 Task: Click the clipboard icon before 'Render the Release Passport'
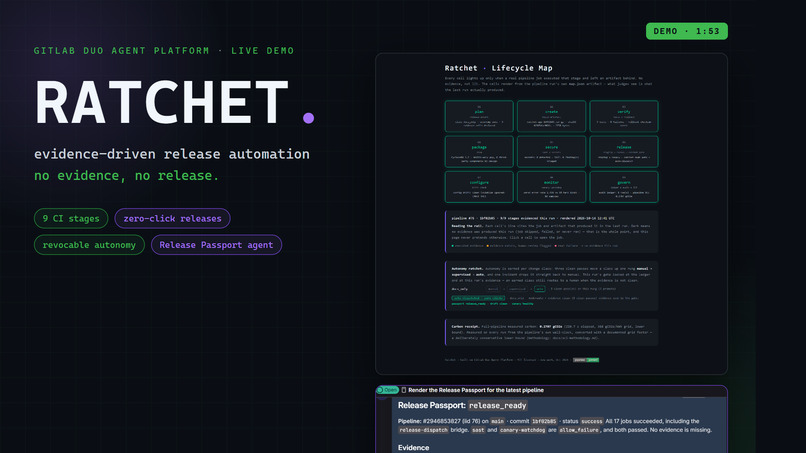pyautogui.click(x=404, y=390)
